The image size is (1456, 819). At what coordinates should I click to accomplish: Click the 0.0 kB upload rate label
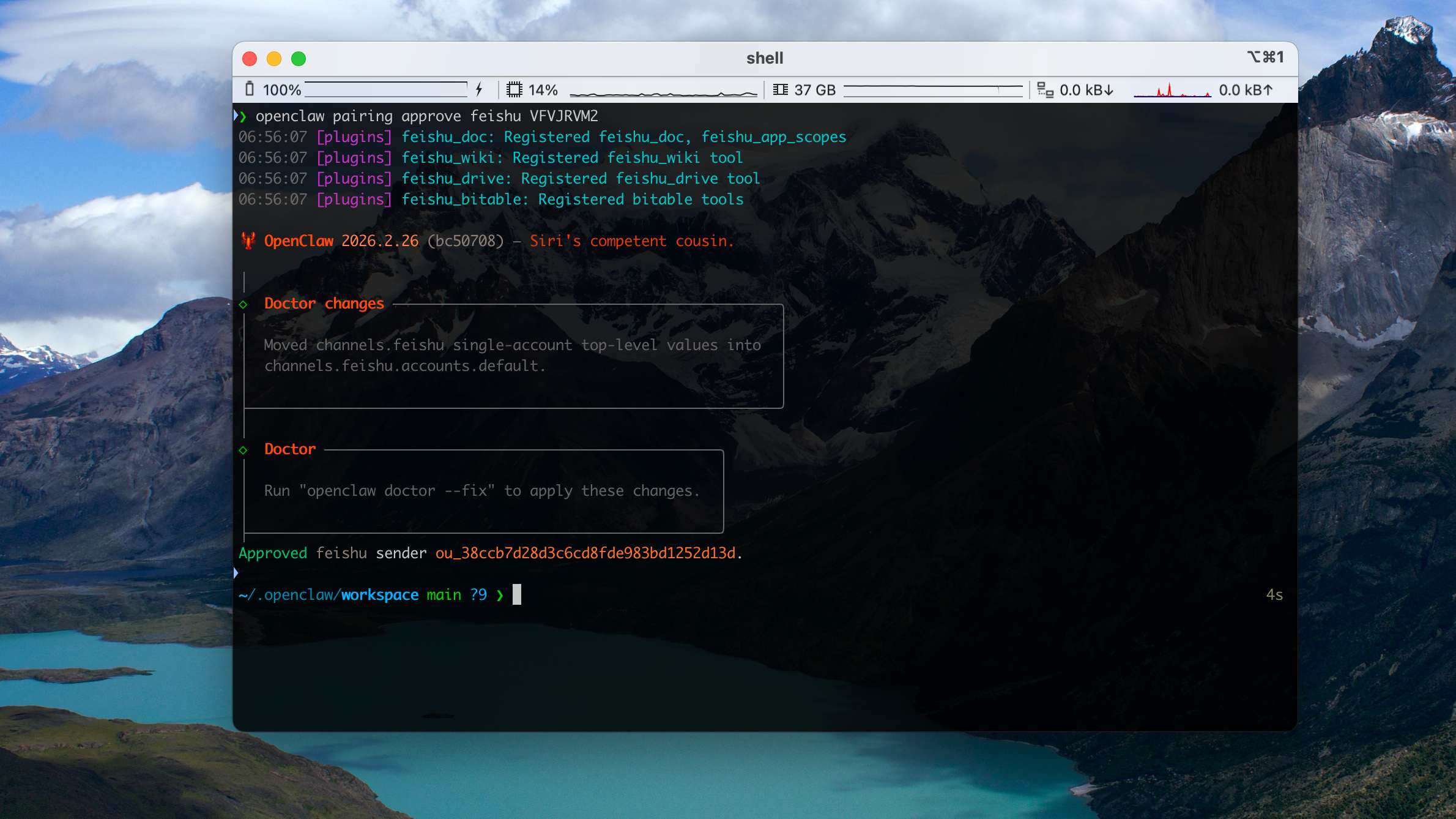tap(1246, 90)
